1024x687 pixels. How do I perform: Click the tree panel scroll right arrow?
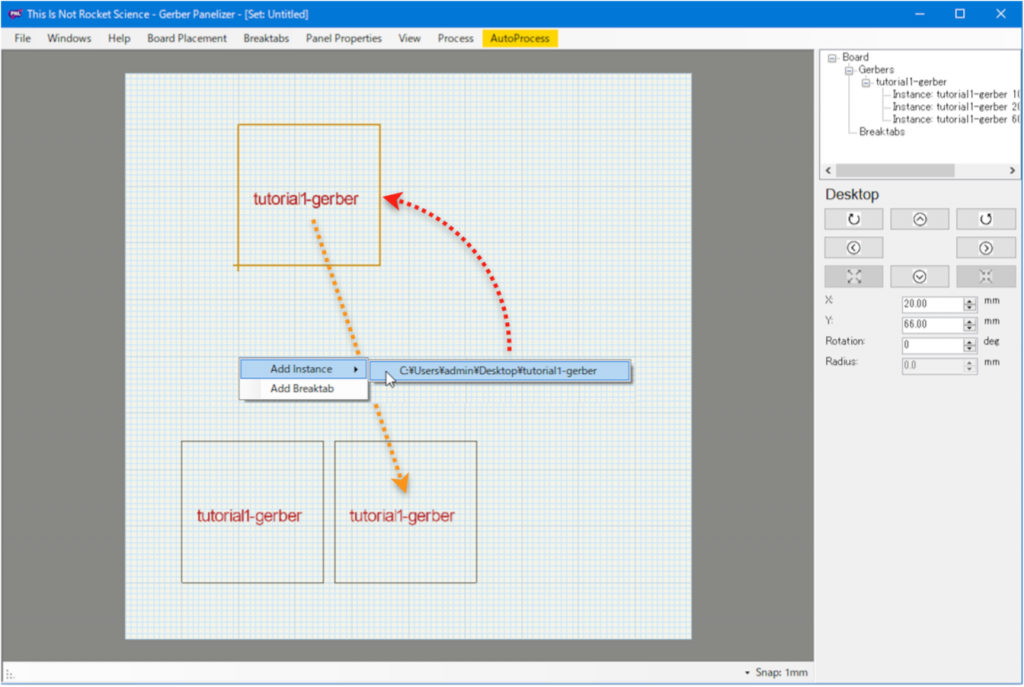click(x=1012, y=170)
